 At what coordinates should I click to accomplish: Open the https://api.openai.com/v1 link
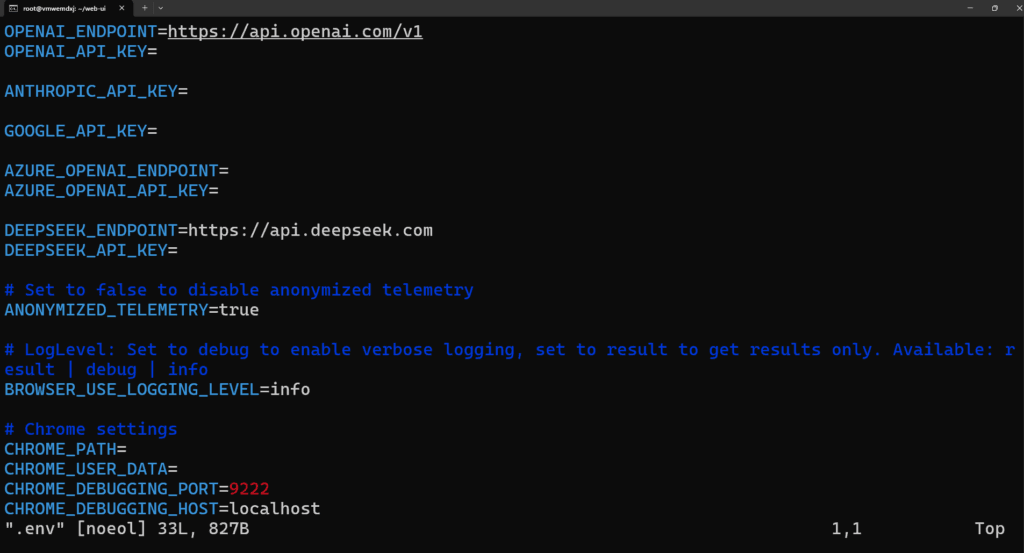coord(295,31)
